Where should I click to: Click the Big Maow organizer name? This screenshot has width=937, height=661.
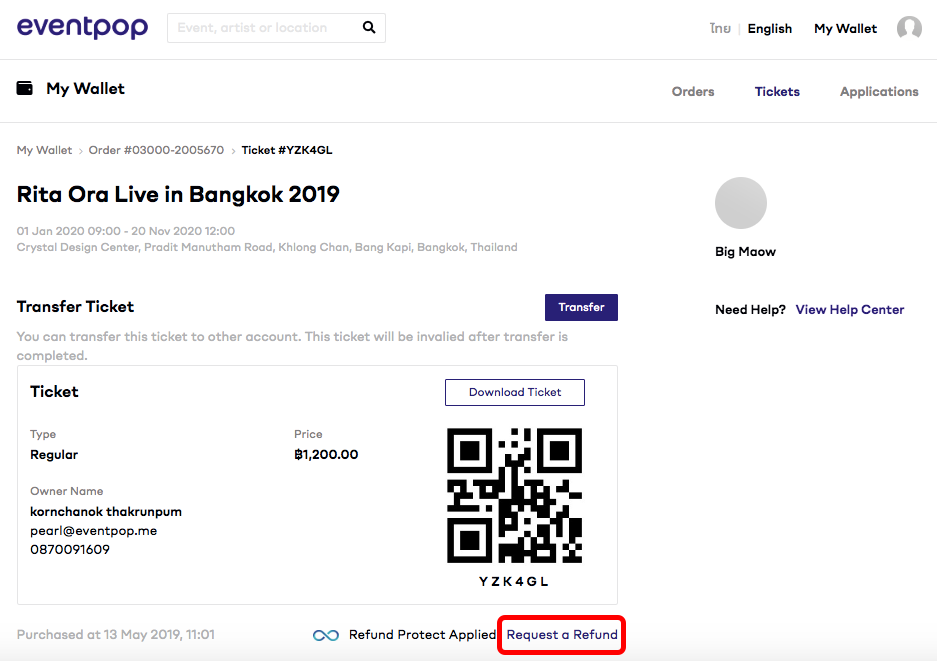point(745,252)
